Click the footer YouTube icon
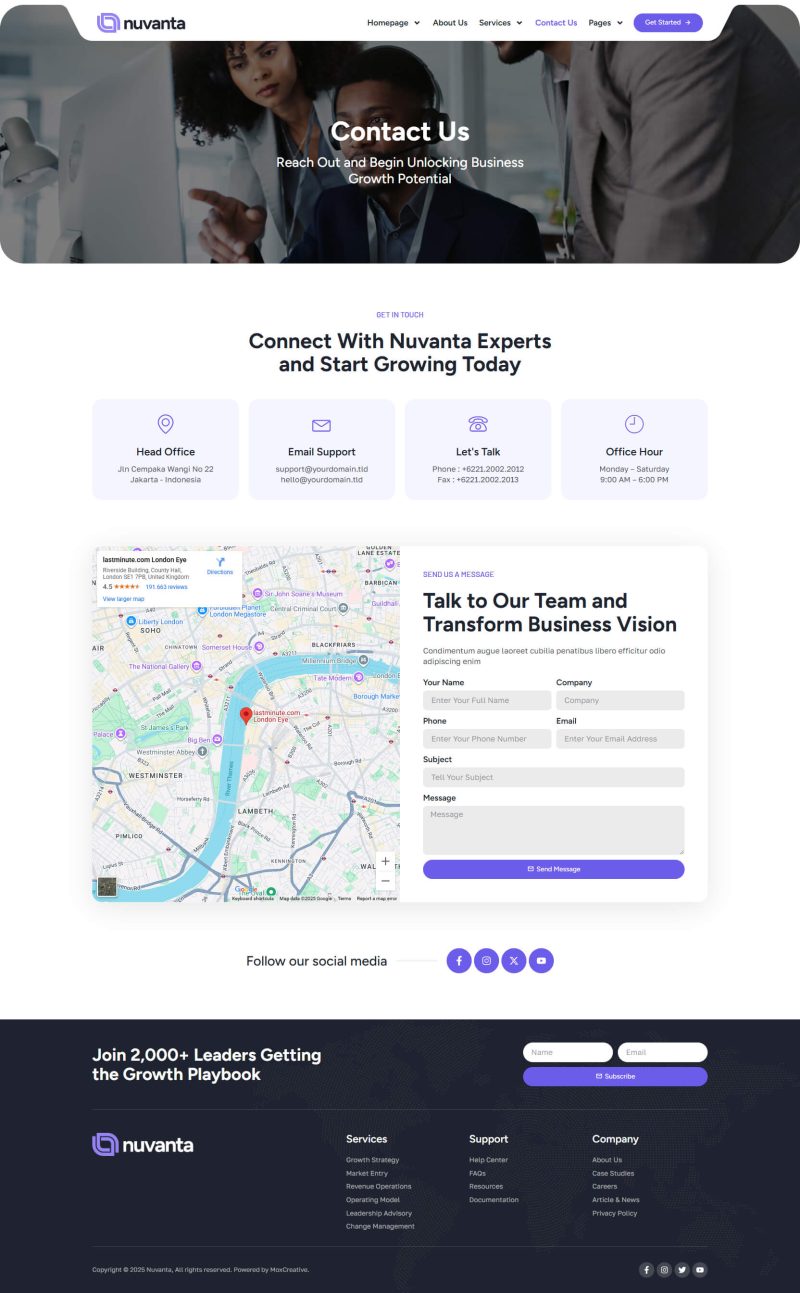The height and width of the screenshot is (1293, 800). tap(700, 1270)
